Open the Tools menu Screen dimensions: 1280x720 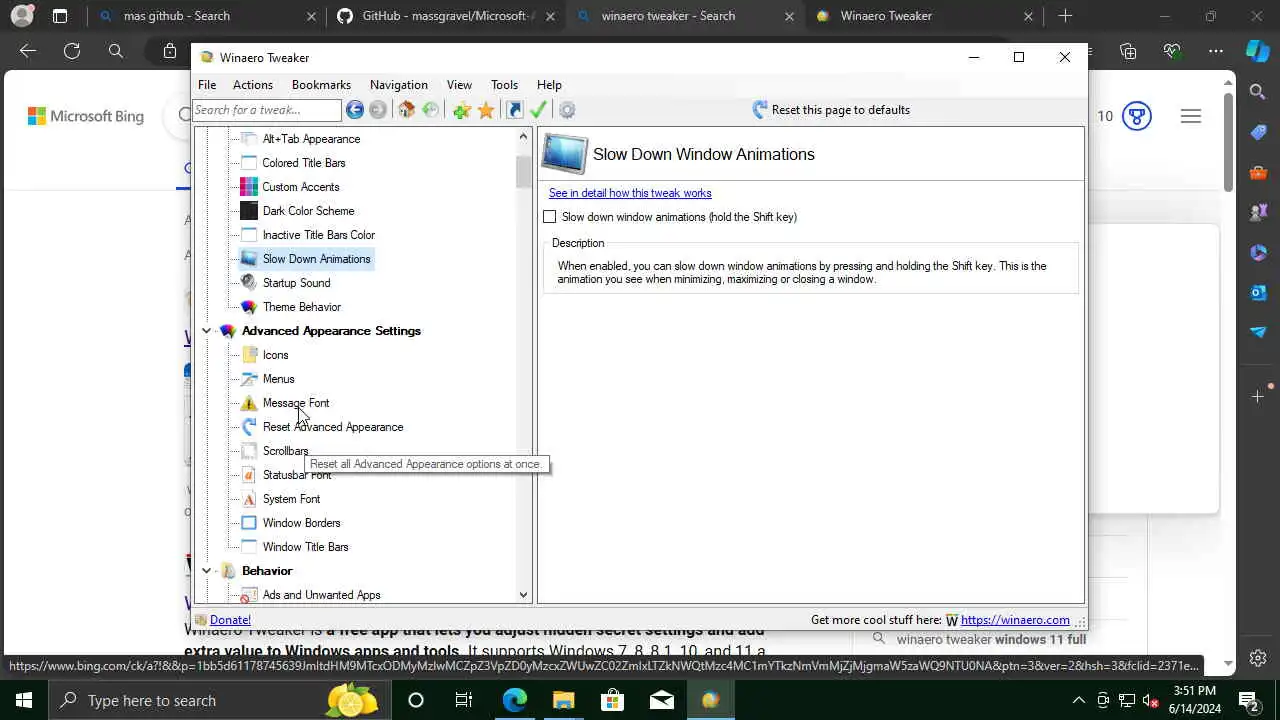[504, 85]
